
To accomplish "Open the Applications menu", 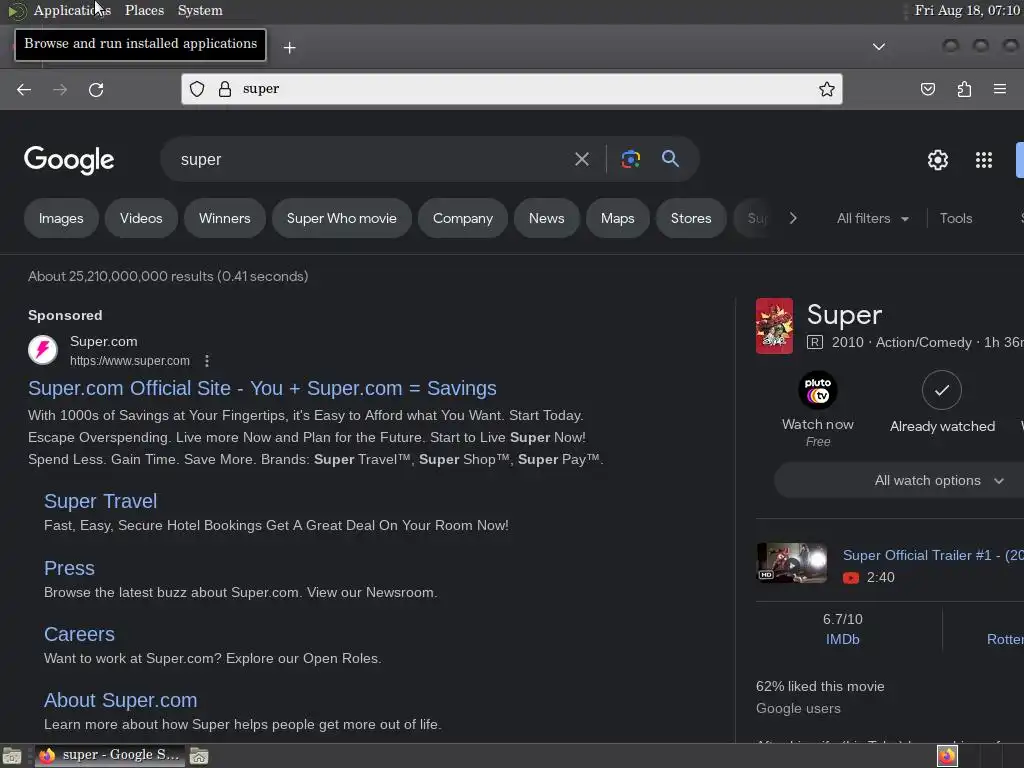I will coord(72,10).
